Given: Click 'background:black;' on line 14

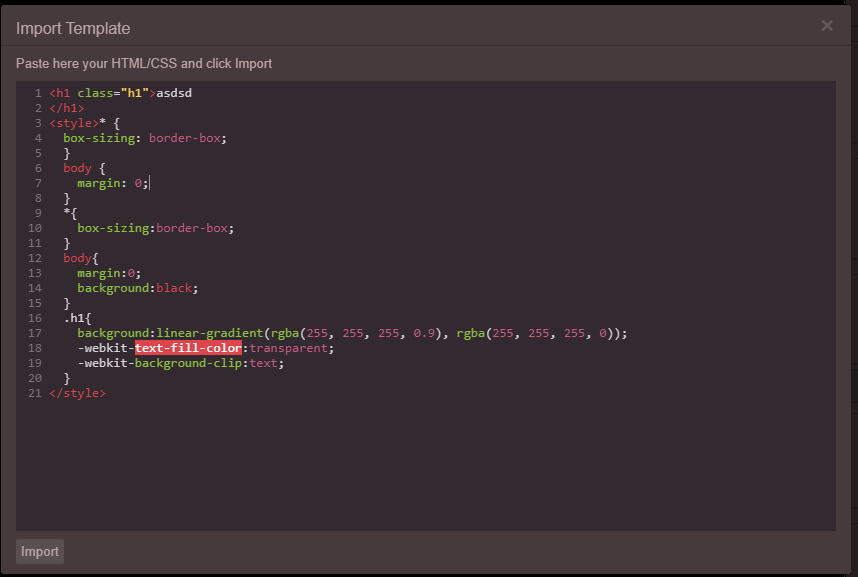Looking at the screenshot, I should (x=138, y=288).
